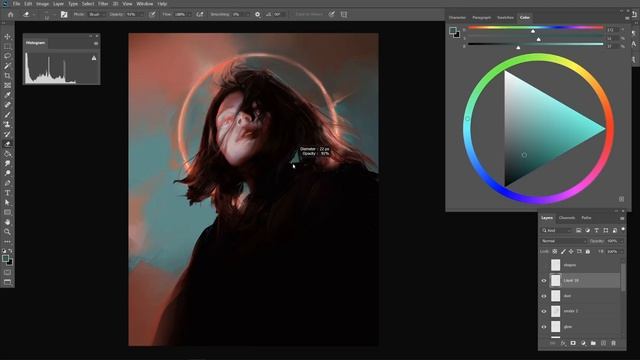This screenshot has width=640, height=360.
Task: Select the Crop tool
Action: tap(7, 76)
